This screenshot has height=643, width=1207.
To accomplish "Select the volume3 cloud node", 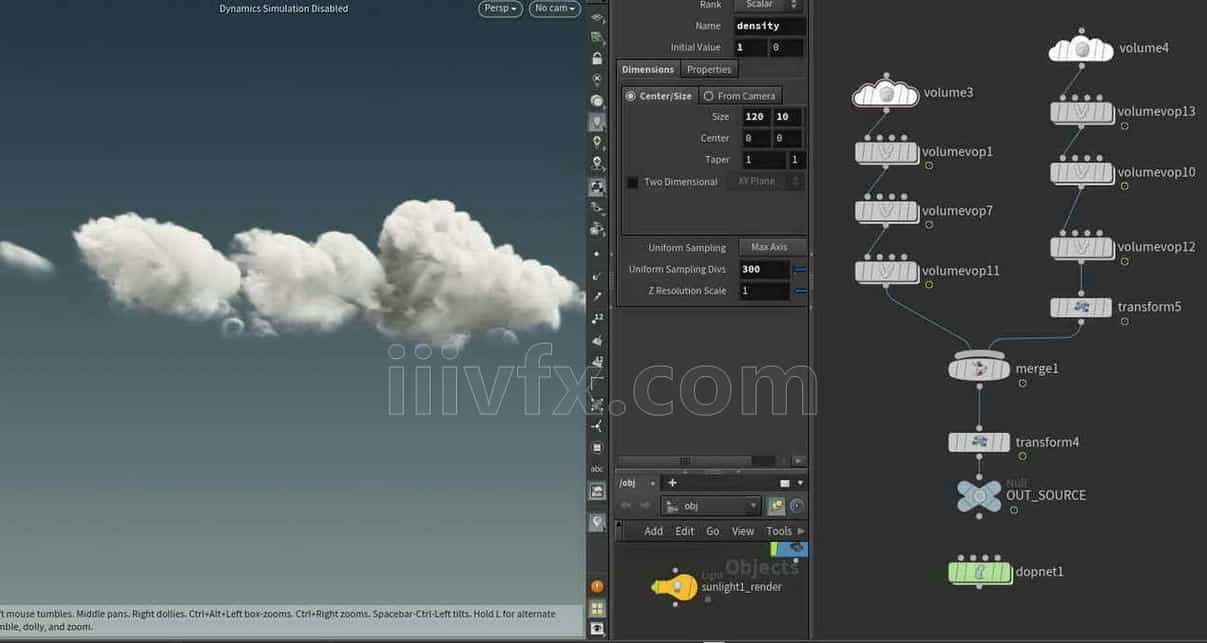I will (x=885, y=92).
